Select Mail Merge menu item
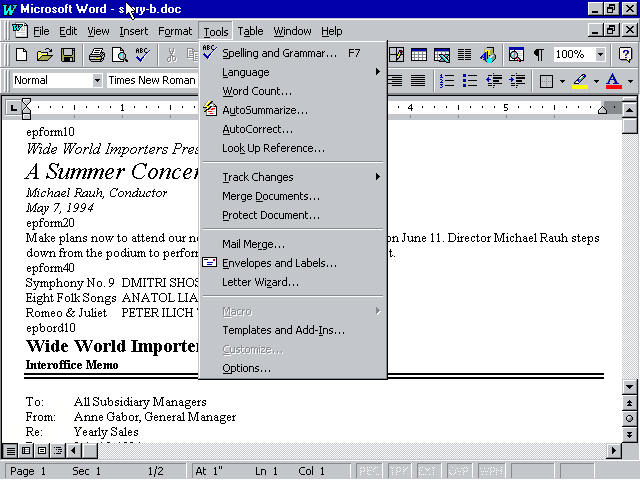Viewport: 640px width, 480px height. tap(293, 244)
